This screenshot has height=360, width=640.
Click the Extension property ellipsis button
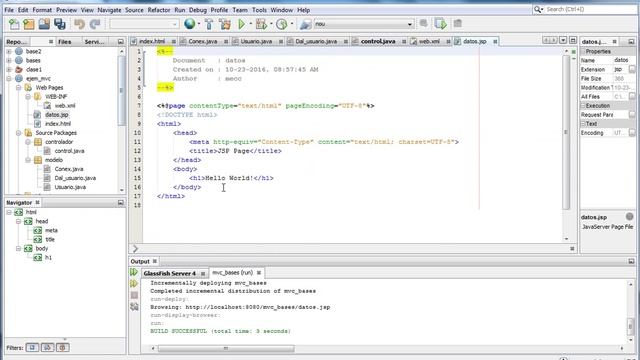pyautogui.click(x=632, y=69)
